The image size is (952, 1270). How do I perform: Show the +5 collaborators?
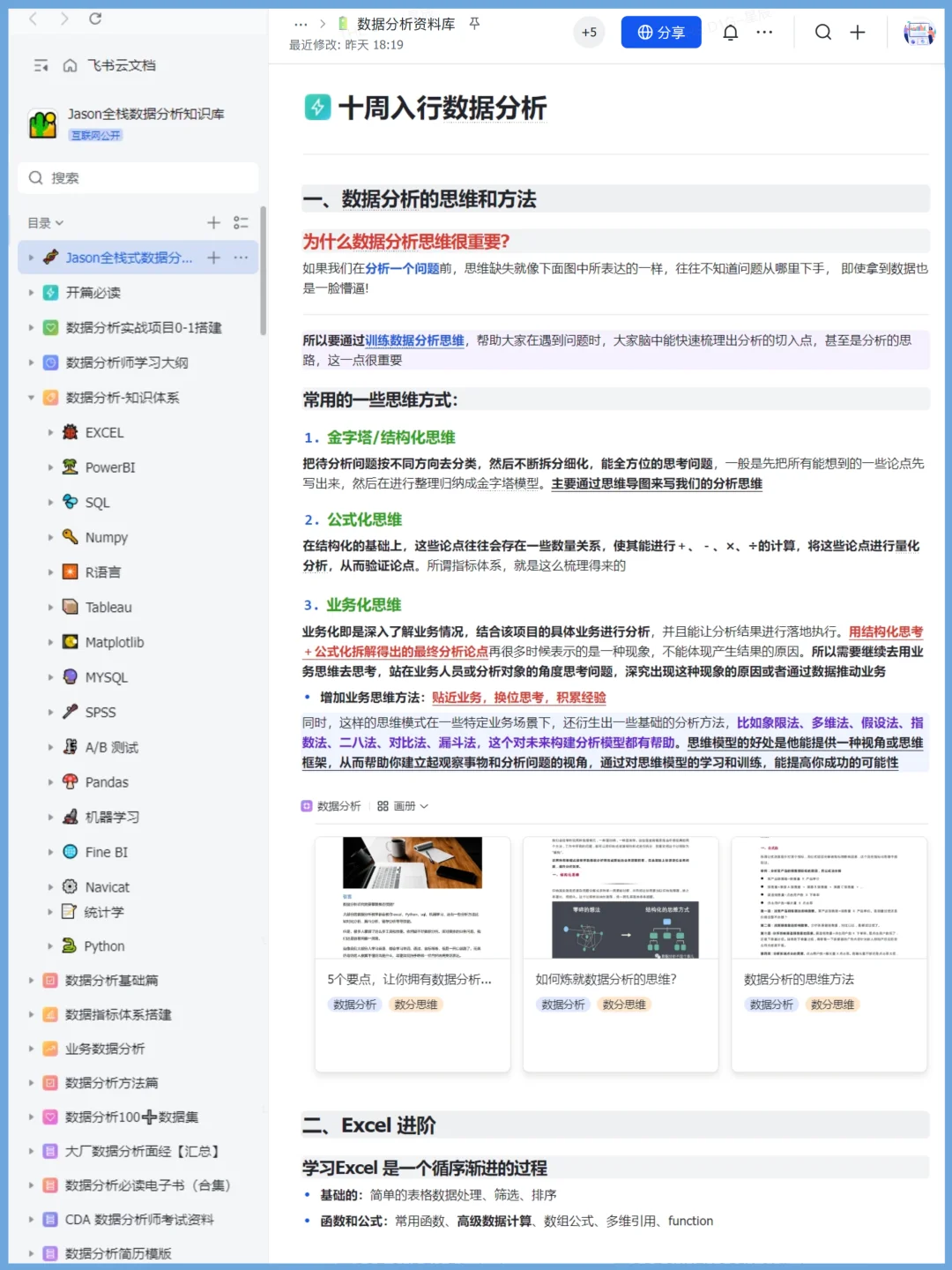[x=589, y=33]
